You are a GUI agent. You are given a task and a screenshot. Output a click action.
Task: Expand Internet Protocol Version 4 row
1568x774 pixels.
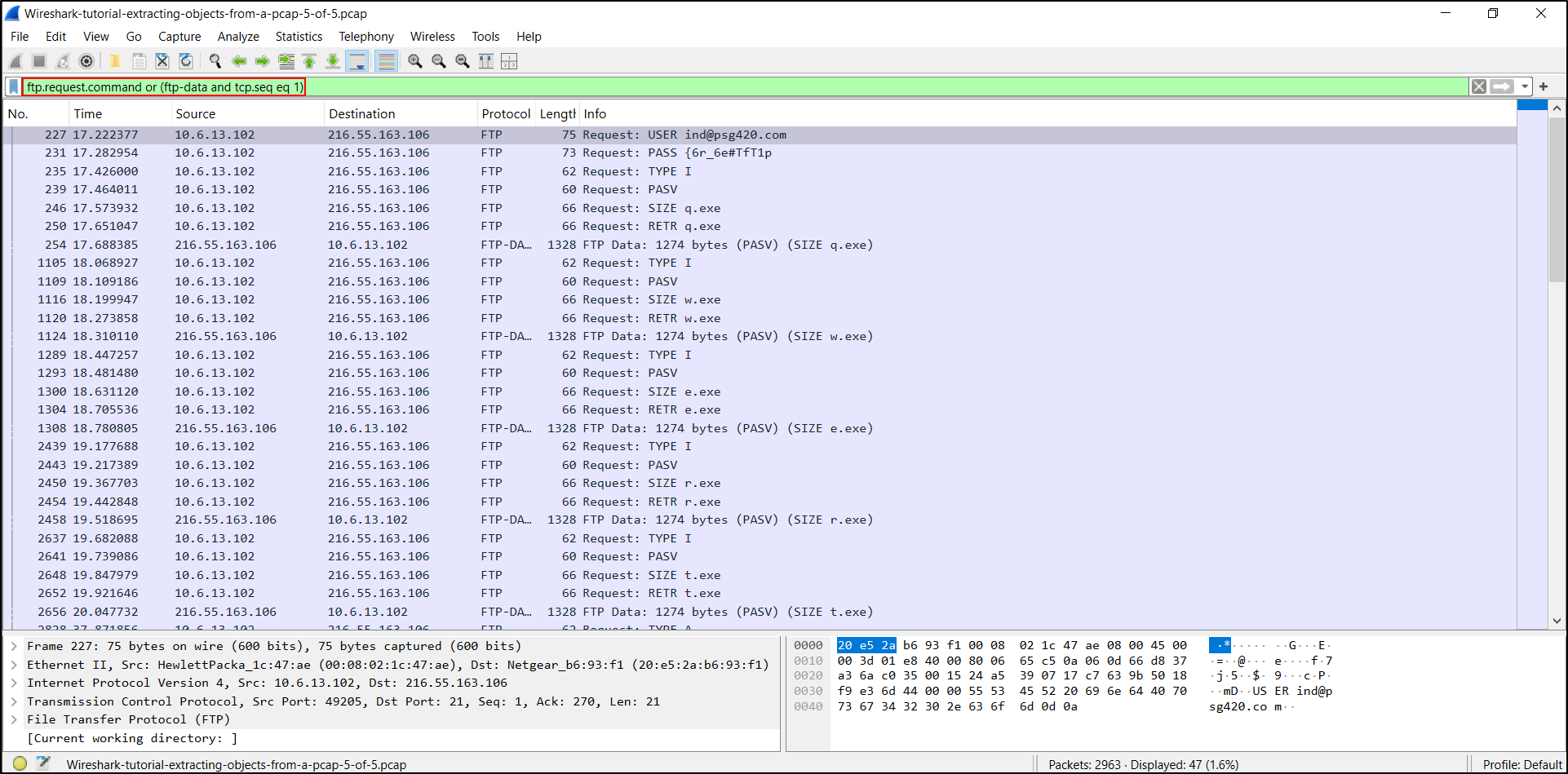point(14,683)
